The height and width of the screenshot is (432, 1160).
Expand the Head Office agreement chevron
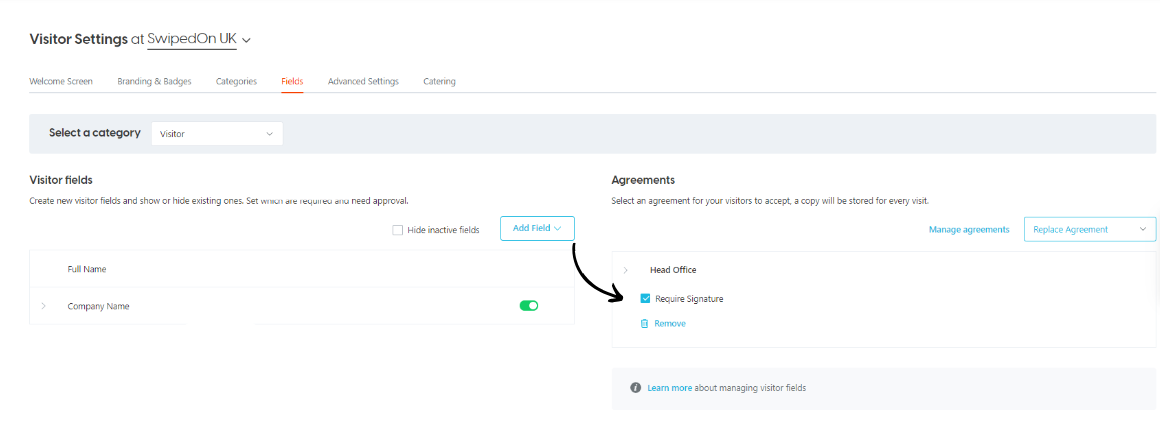[x=627, y=270]
